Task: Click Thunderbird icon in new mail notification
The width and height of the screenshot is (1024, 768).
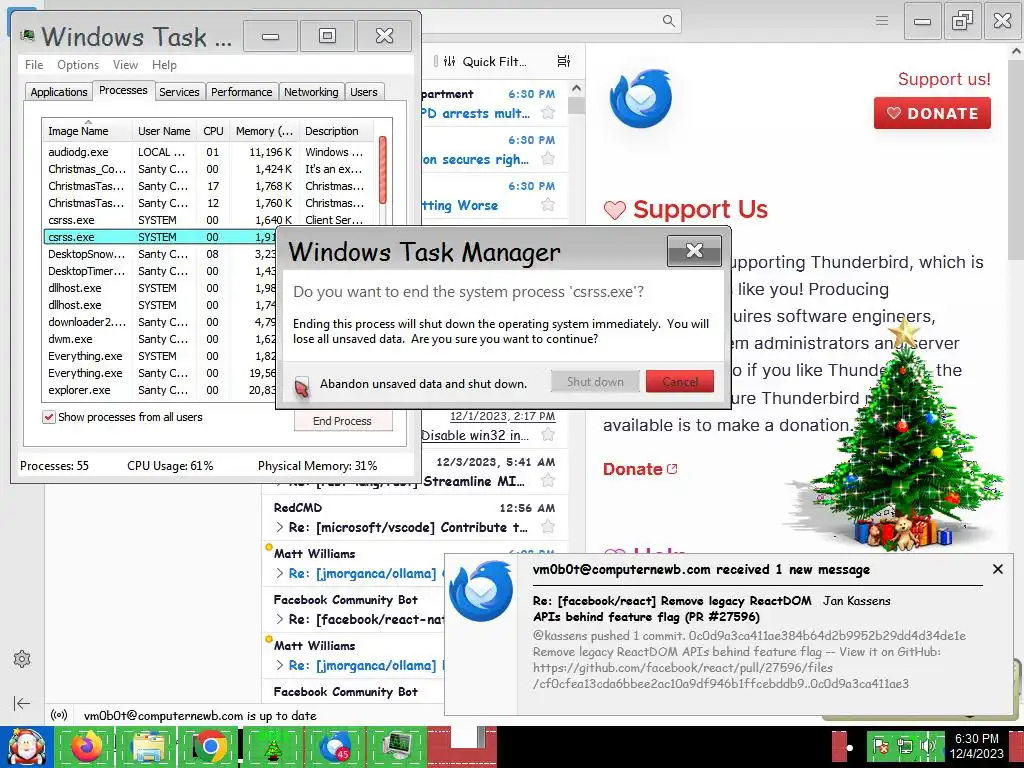Action: (481, 591)
